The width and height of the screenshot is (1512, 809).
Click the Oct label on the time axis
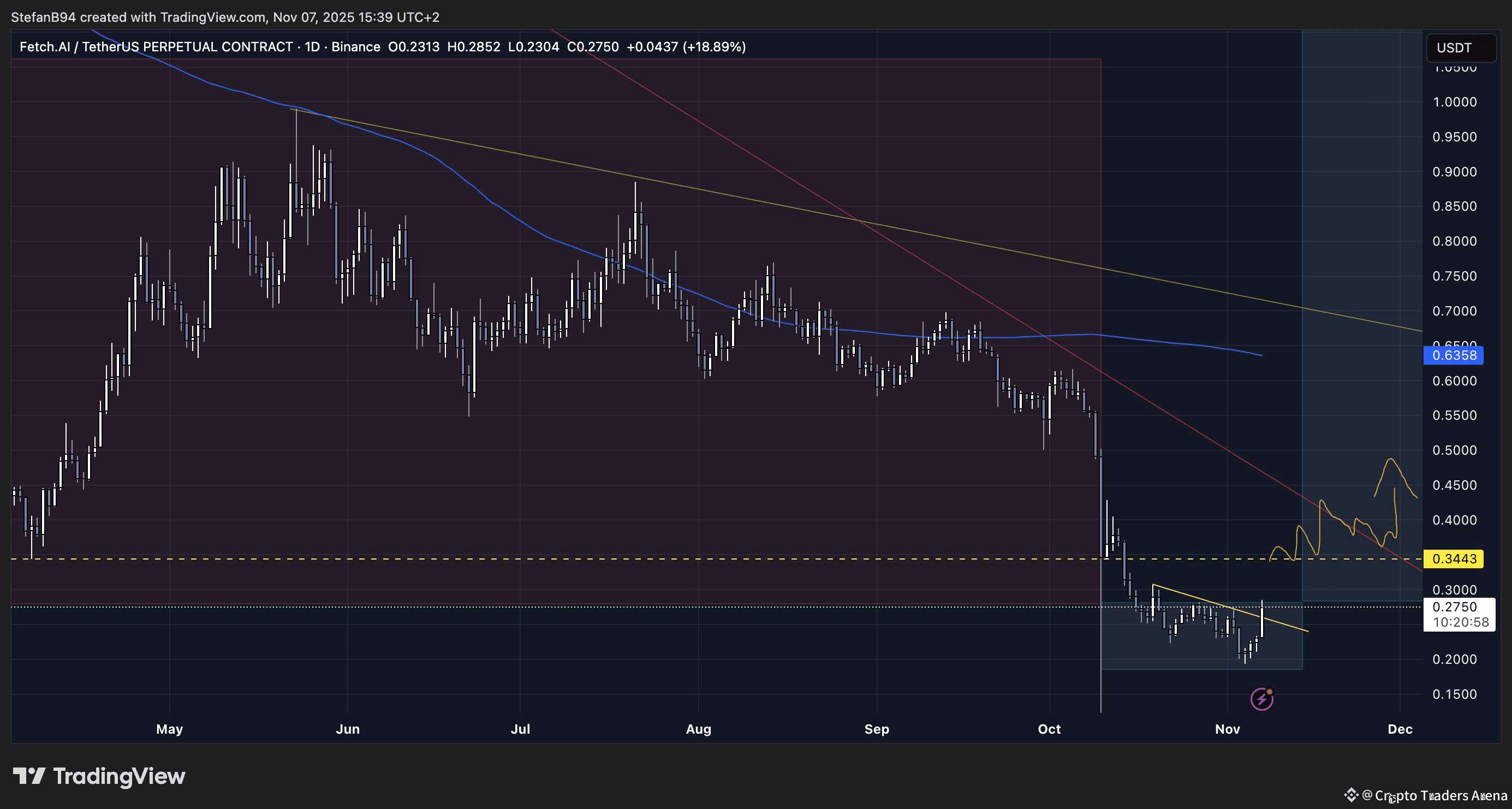[1050, 729]
